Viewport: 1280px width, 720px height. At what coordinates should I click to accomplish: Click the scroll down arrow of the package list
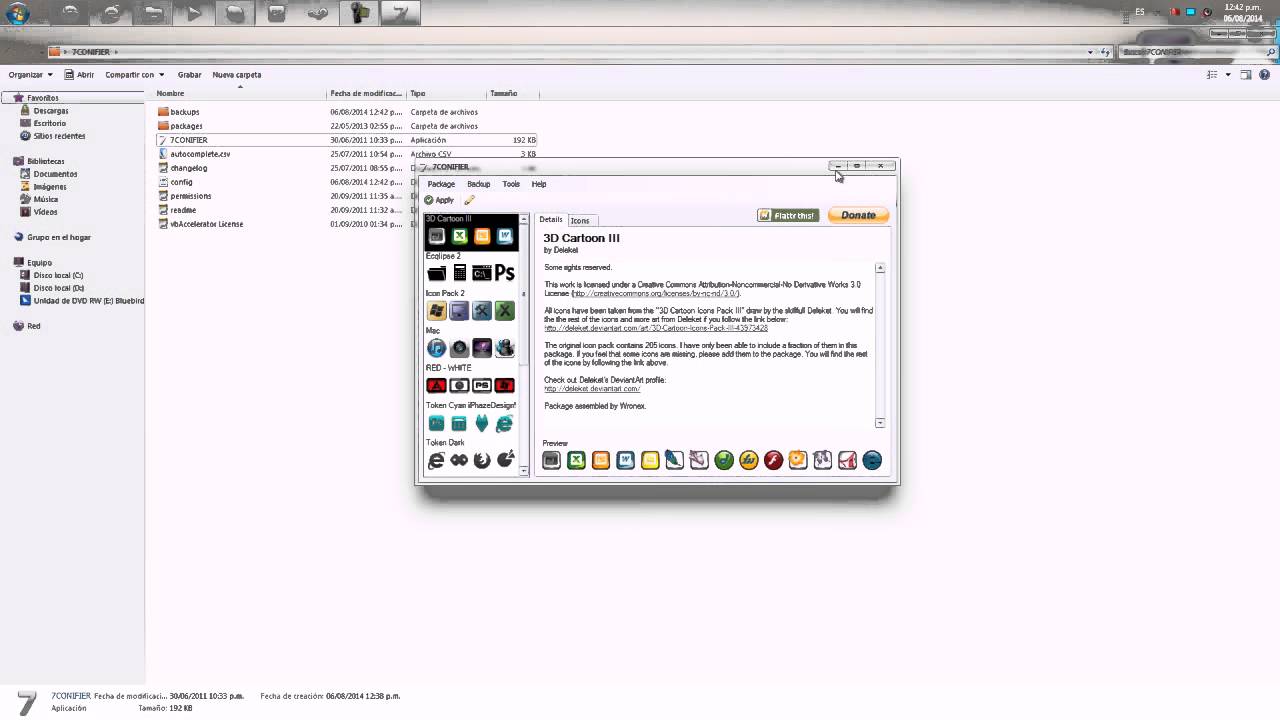[524, 470]
